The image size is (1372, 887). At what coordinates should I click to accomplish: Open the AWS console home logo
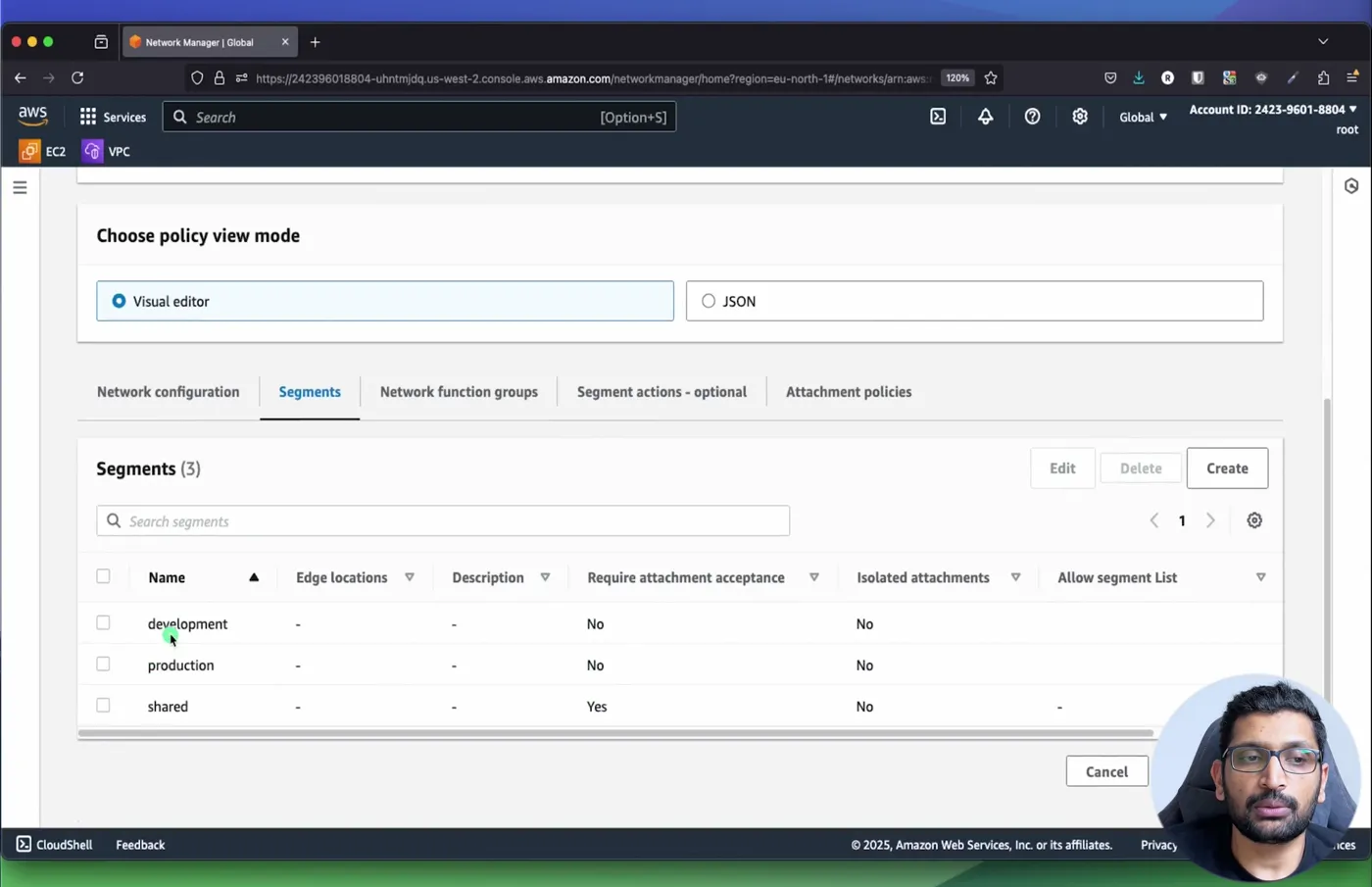point(32,117)
